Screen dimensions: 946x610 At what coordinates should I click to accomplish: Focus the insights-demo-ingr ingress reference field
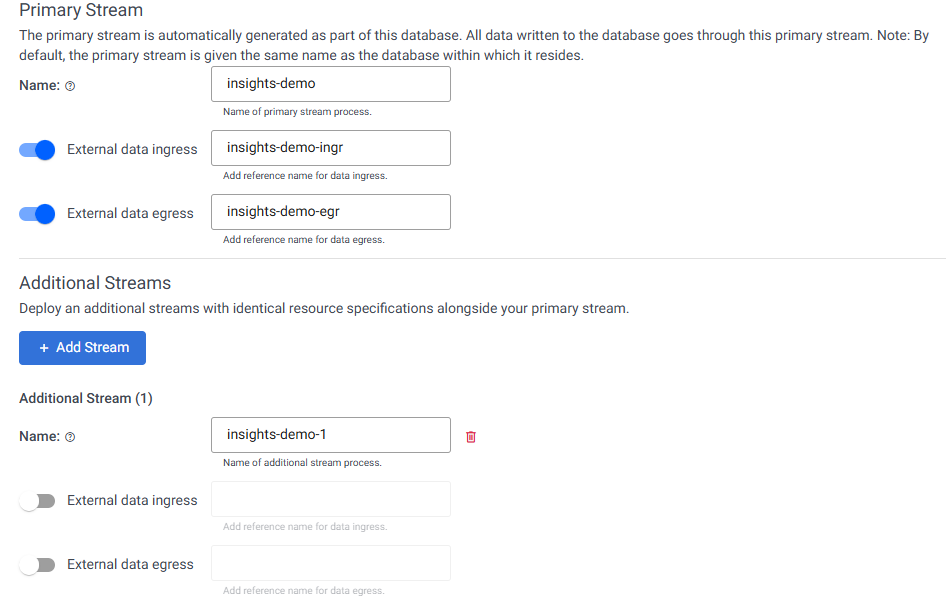pos(331,148)
